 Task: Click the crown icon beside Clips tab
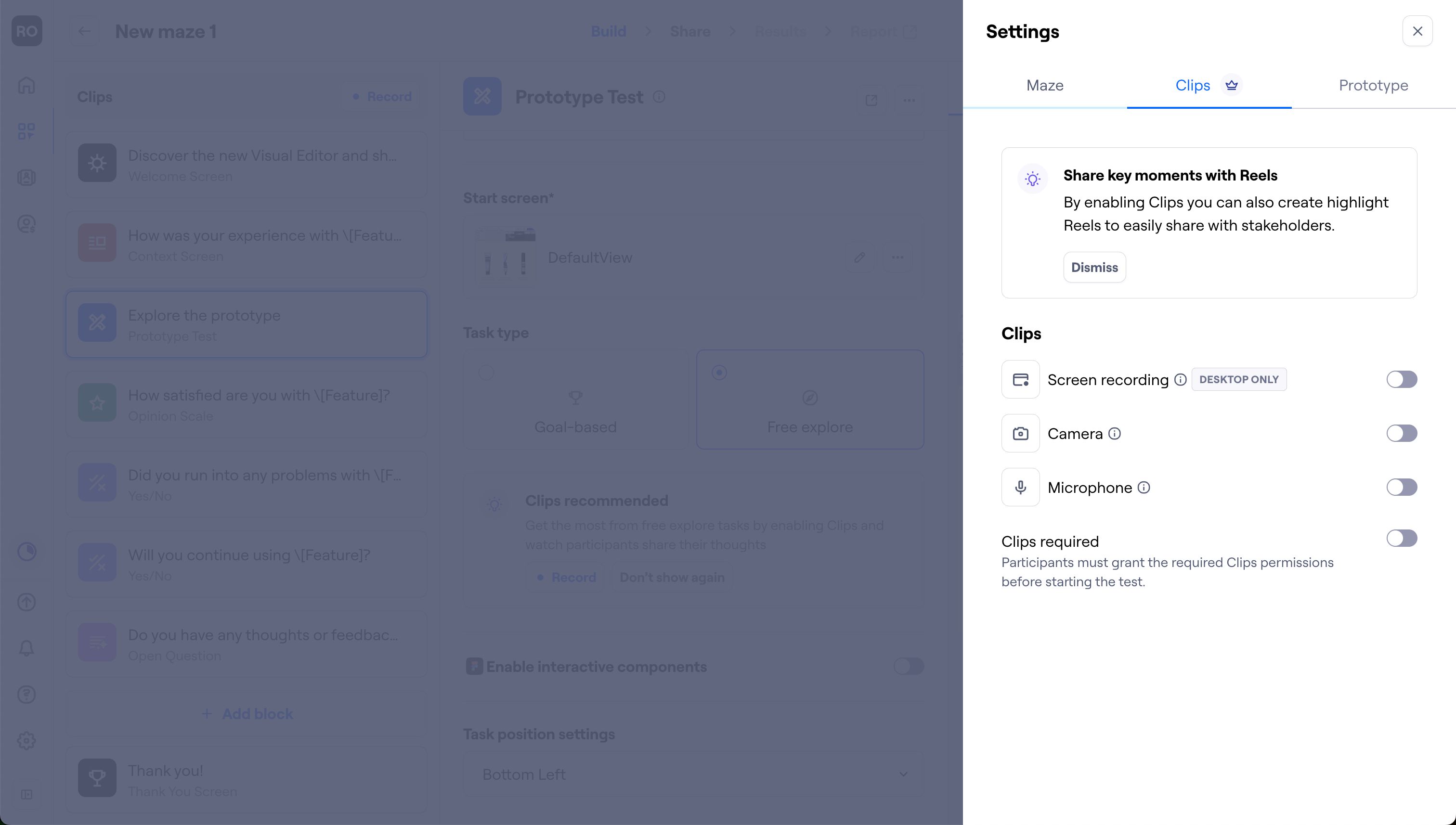coord(1231,85)
